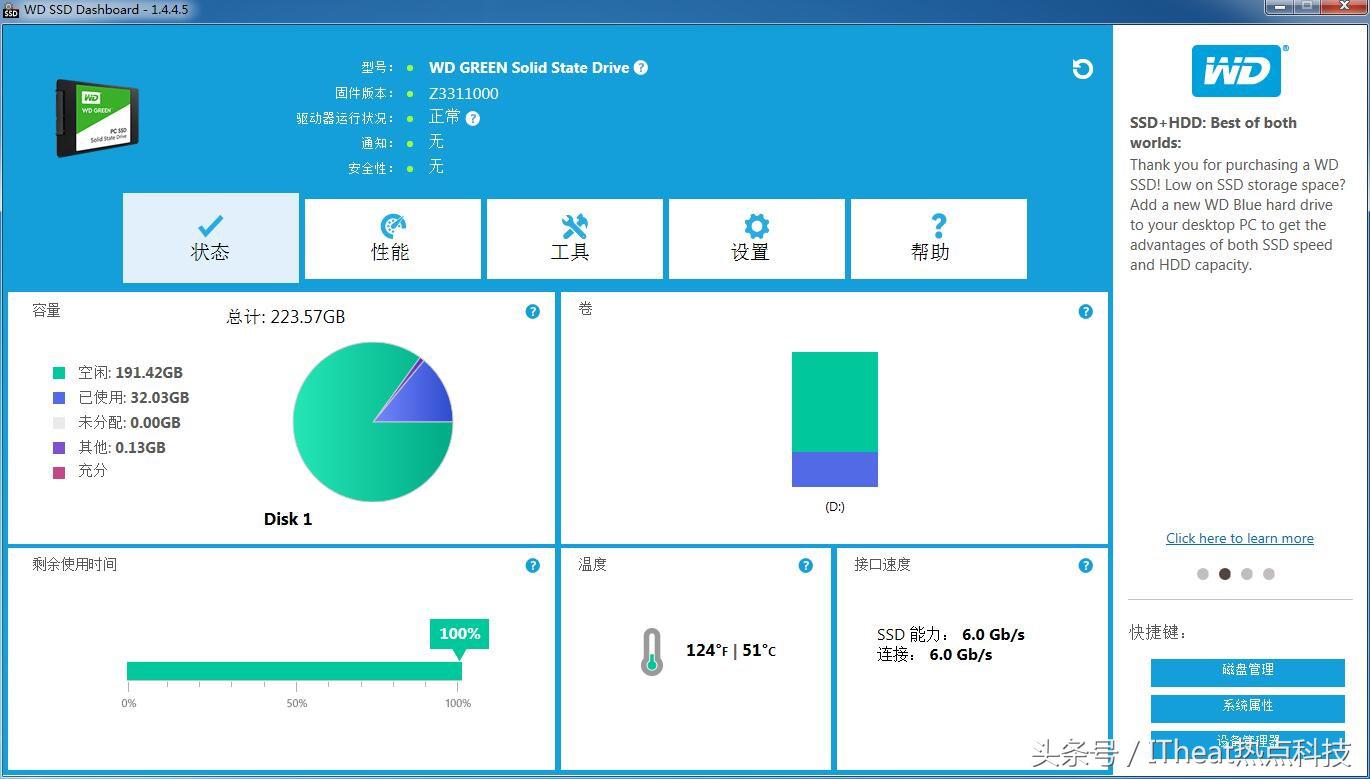Select the last carousel dot in the sidebar
Image resolution: width=1370 pixels, height=779 pixels.
click(x=1268, y=574)
